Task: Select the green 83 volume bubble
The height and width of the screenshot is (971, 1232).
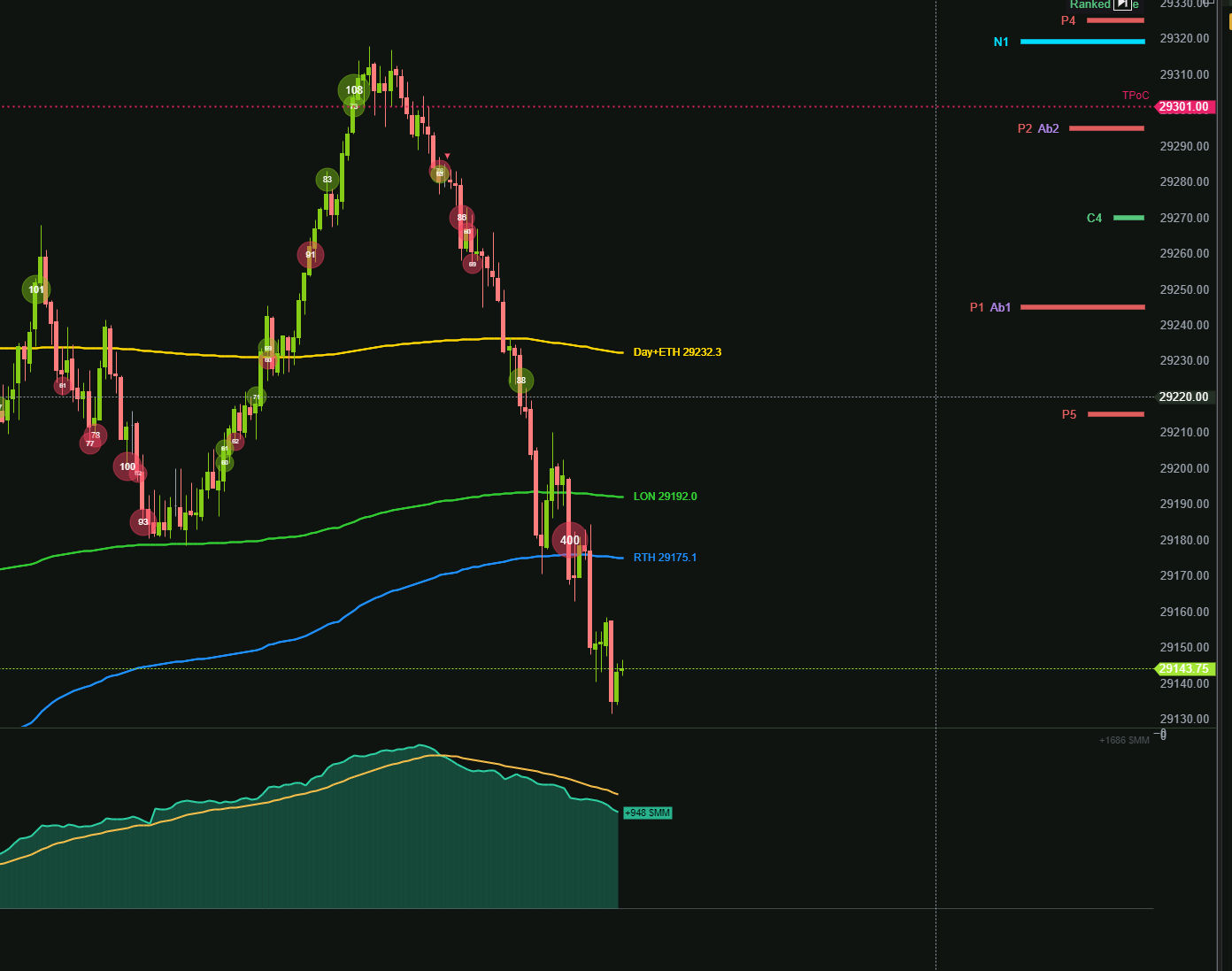Action: pos(327,180)
